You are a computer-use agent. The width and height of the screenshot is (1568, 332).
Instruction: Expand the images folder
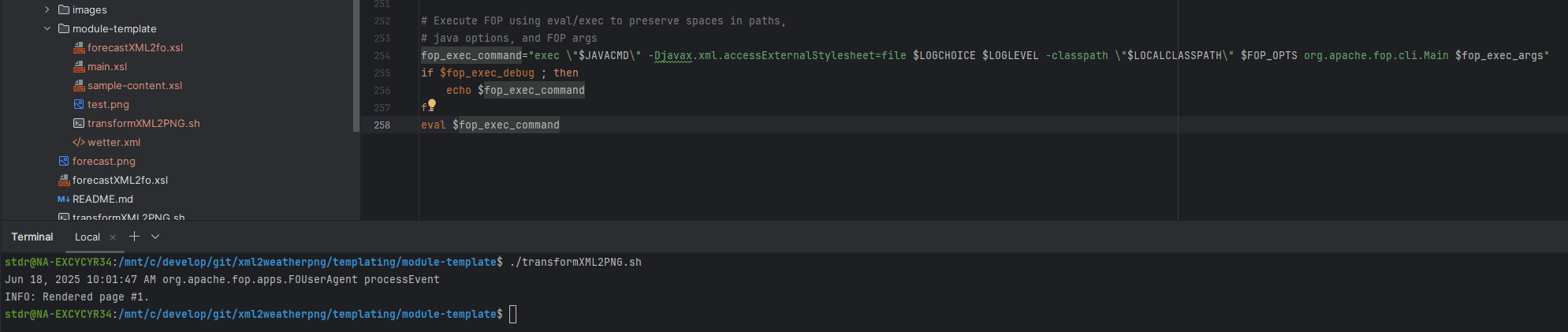pos(47,9)
